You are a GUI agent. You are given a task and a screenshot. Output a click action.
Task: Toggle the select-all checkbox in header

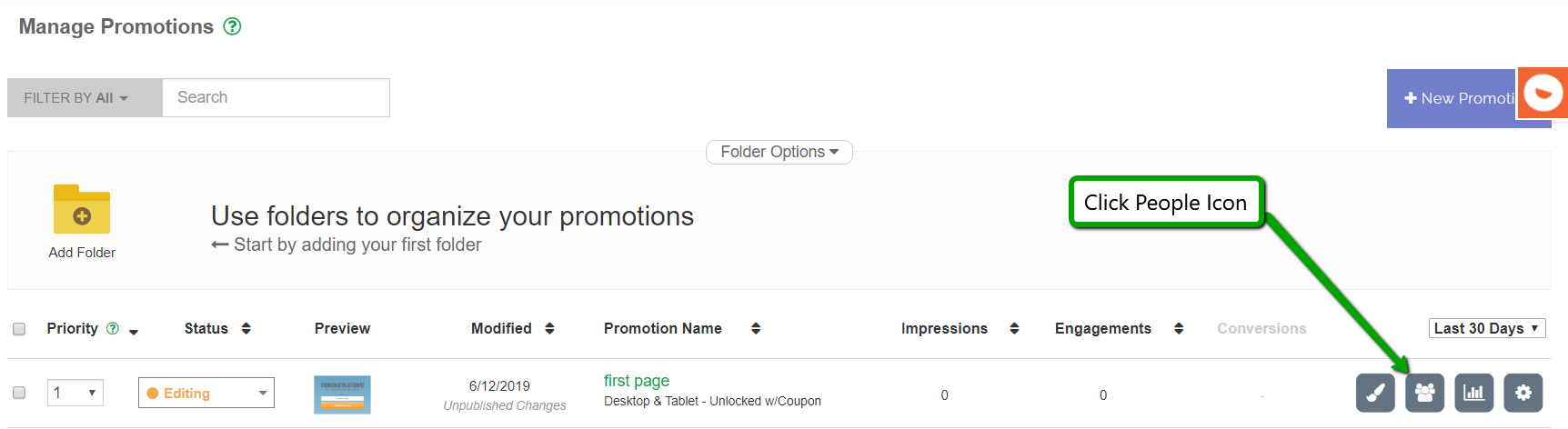[19, 329]
